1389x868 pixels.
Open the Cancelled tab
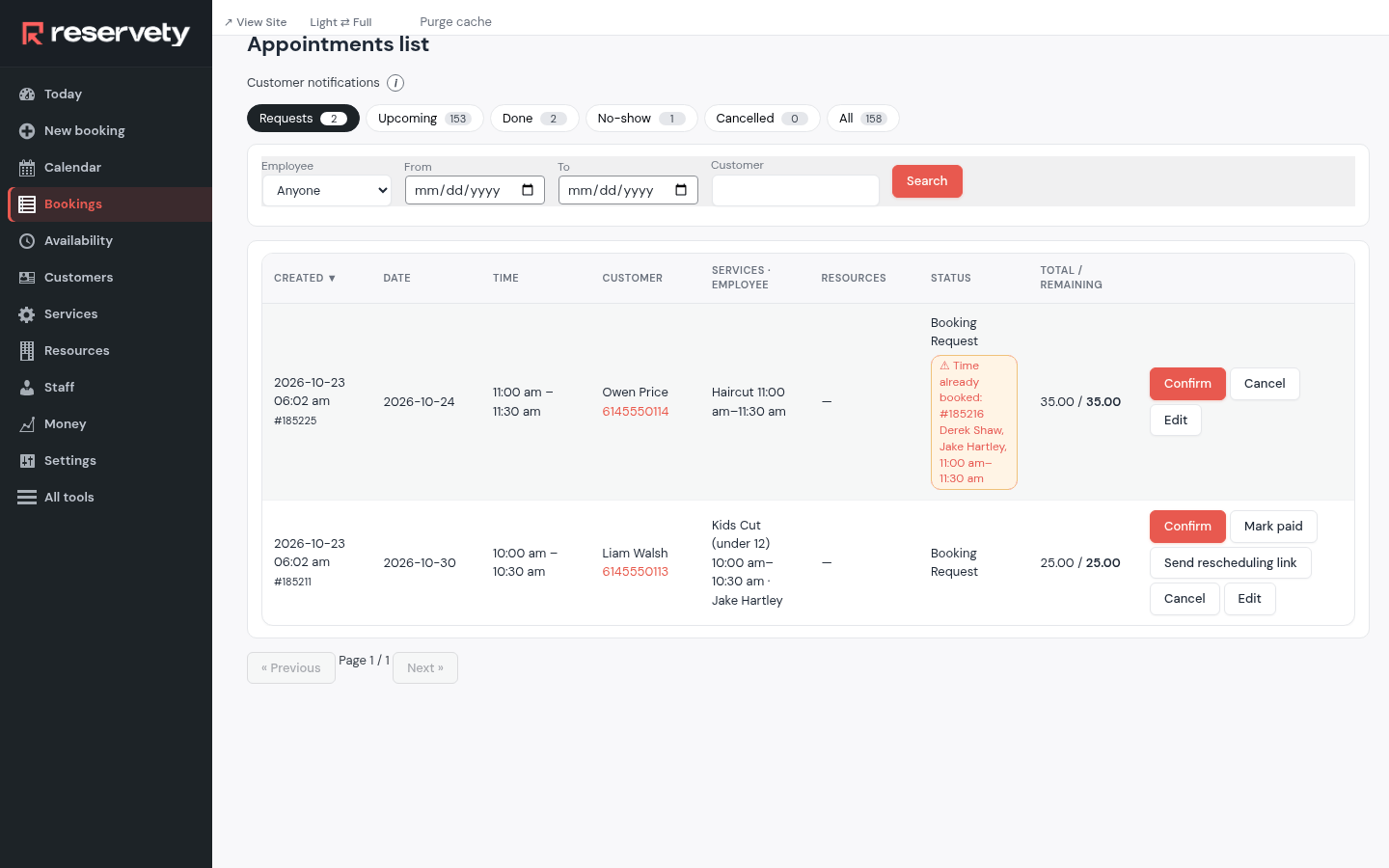click(762, 118)
